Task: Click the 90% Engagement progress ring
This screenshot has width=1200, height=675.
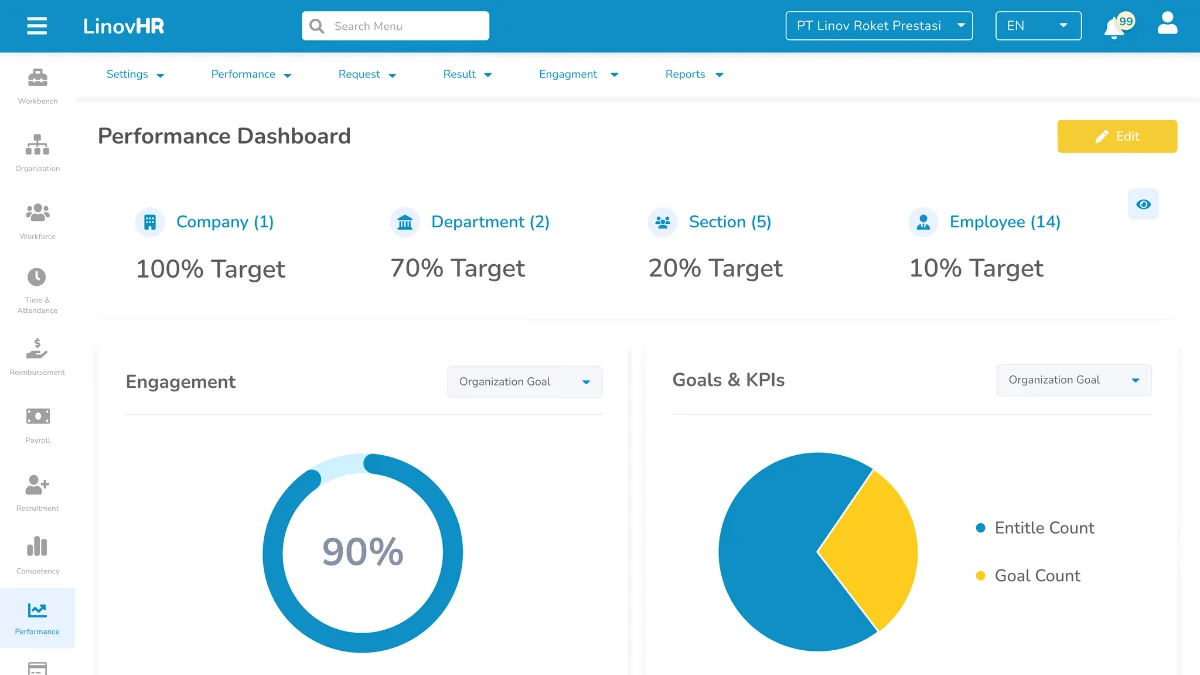Action: coord(362,552)
